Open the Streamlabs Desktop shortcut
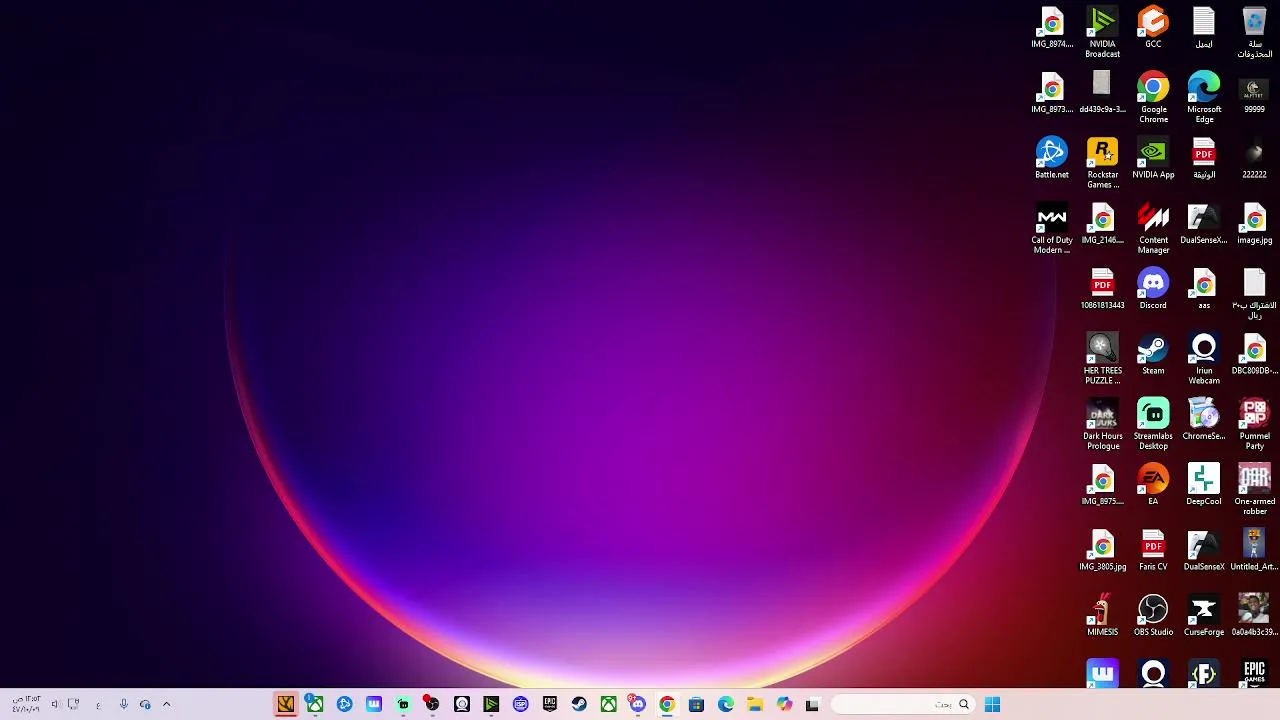This screenshot has width=1280, height=720. [1153, 424]
